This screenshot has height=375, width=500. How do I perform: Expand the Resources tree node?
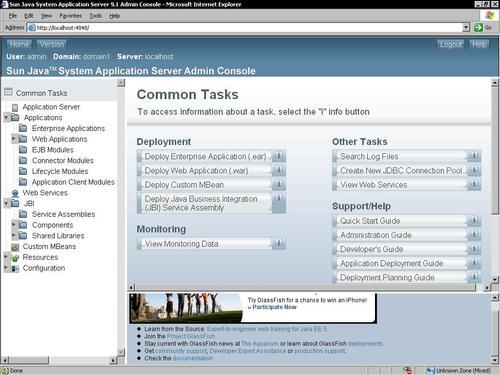click(6, 257)
